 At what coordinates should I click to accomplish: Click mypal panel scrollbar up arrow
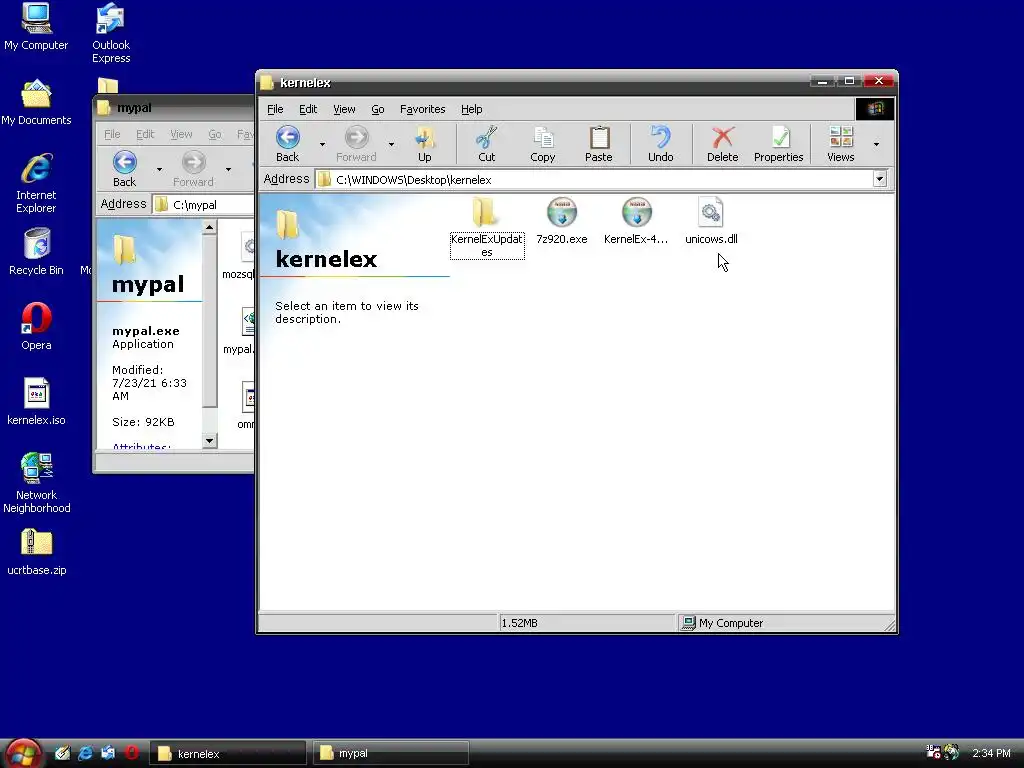point(209,227)
